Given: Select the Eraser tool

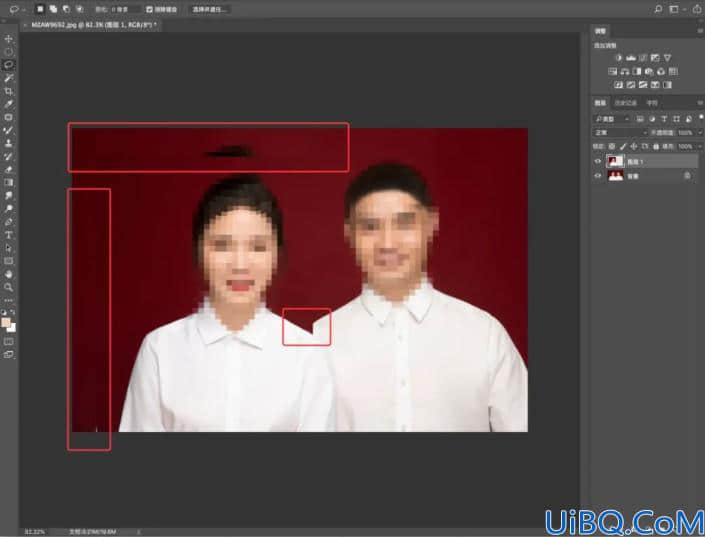Looking at the screenshot, I should click(9, 170).
